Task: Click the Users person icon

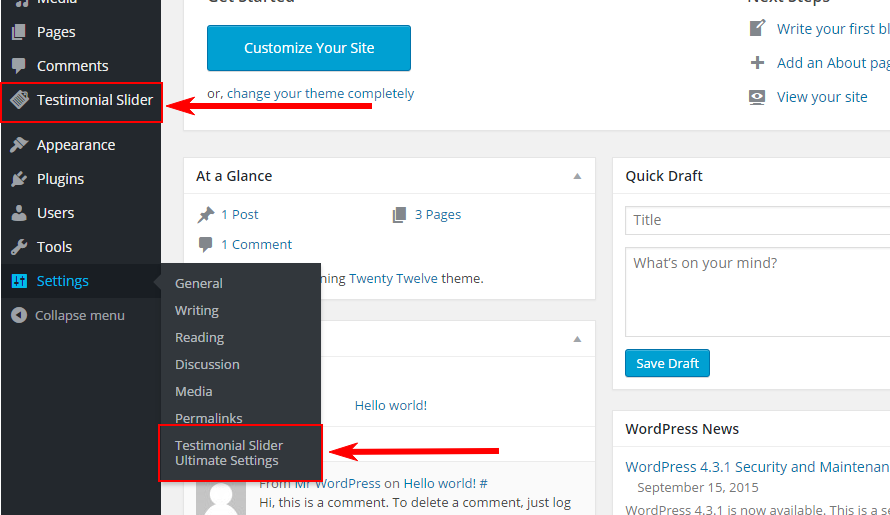Action: [x=19, y=213]
